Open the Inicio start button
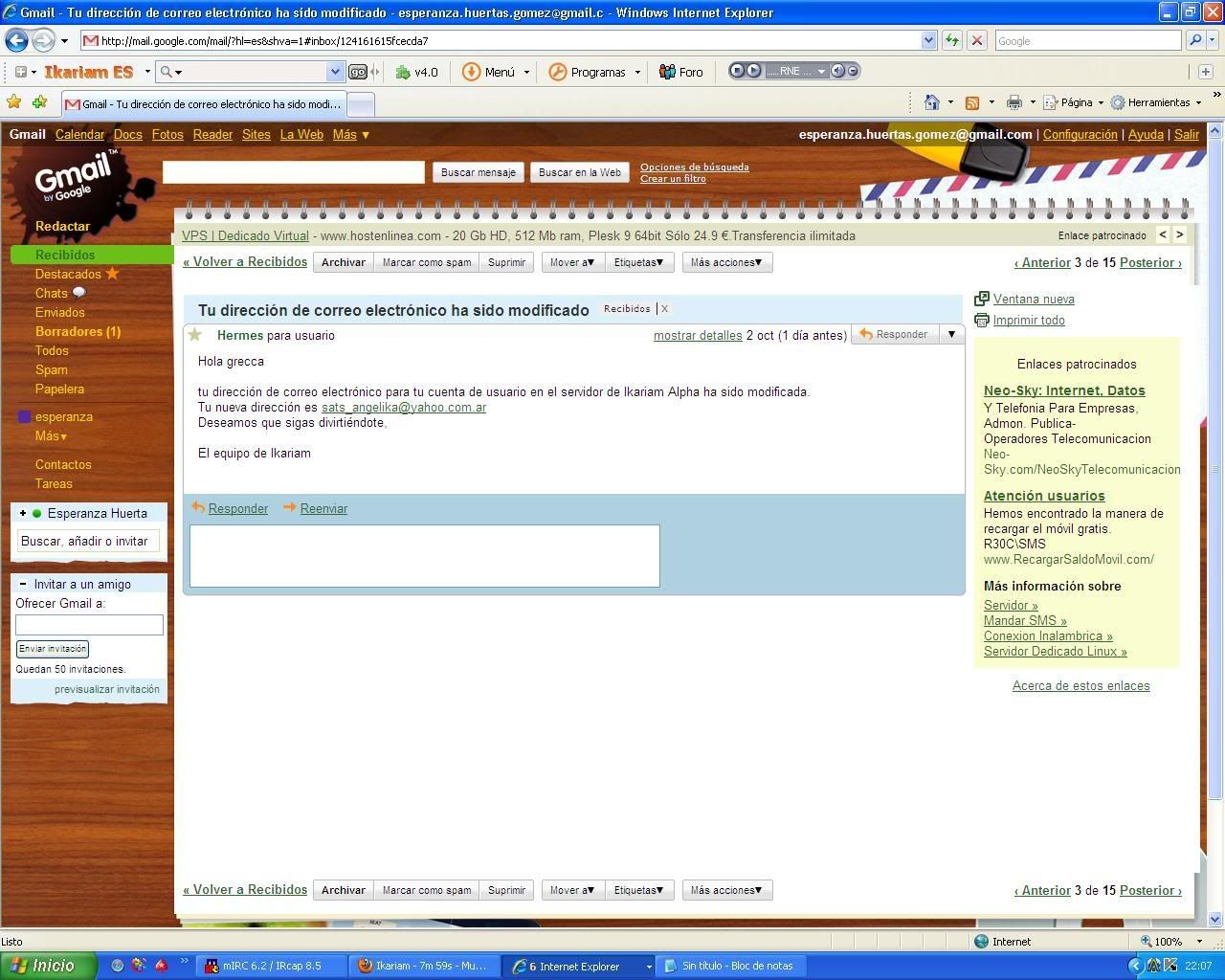1225x980 pixels. pyautogui.click(x=48, y=966)
